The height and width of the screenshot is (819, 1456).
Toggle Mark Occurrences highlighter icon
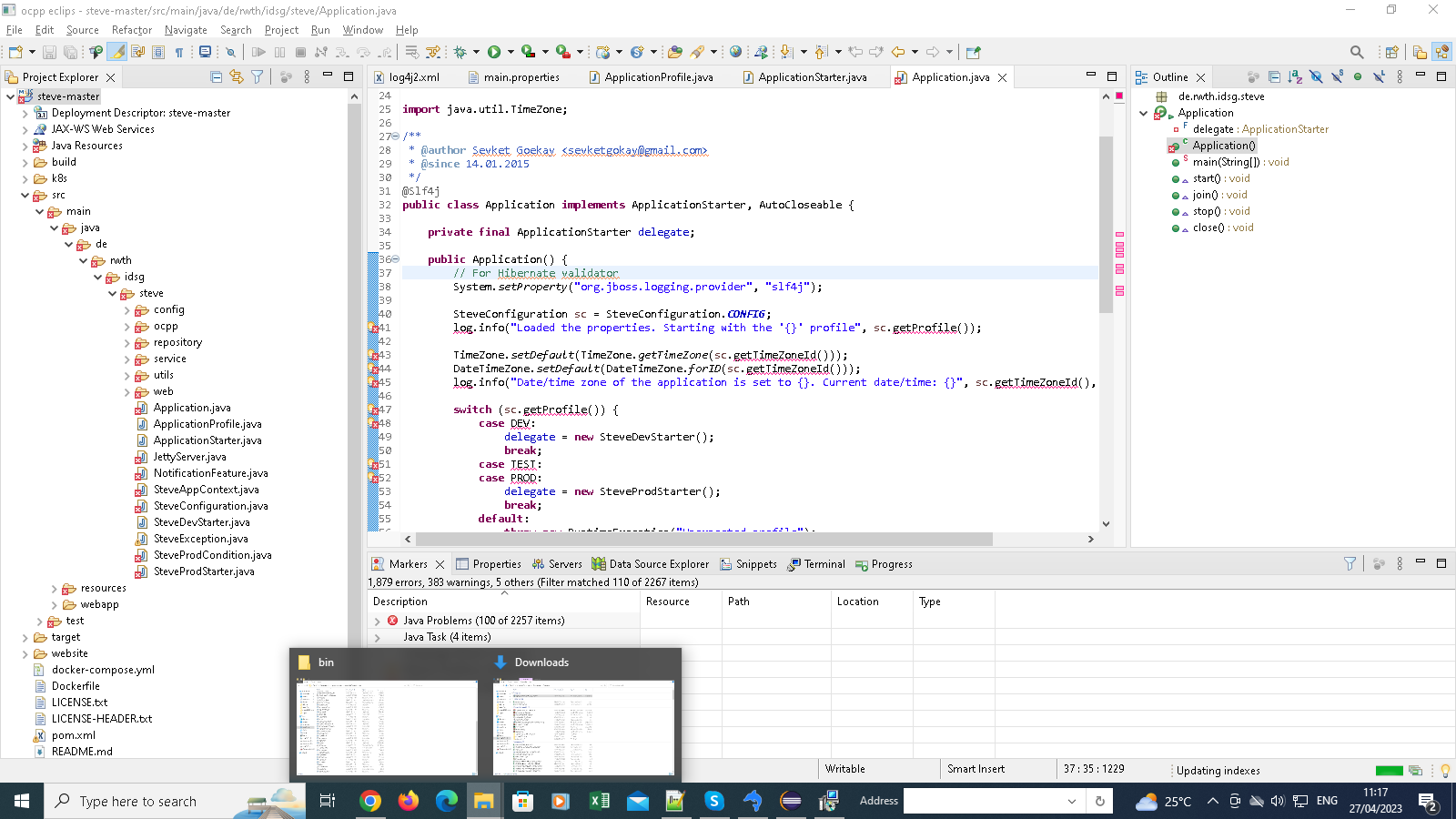(116, 52)
